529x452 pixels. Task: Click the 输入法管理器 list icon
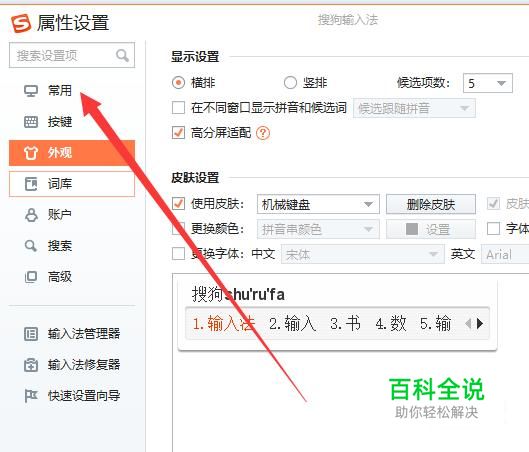(x=31, y=334)
